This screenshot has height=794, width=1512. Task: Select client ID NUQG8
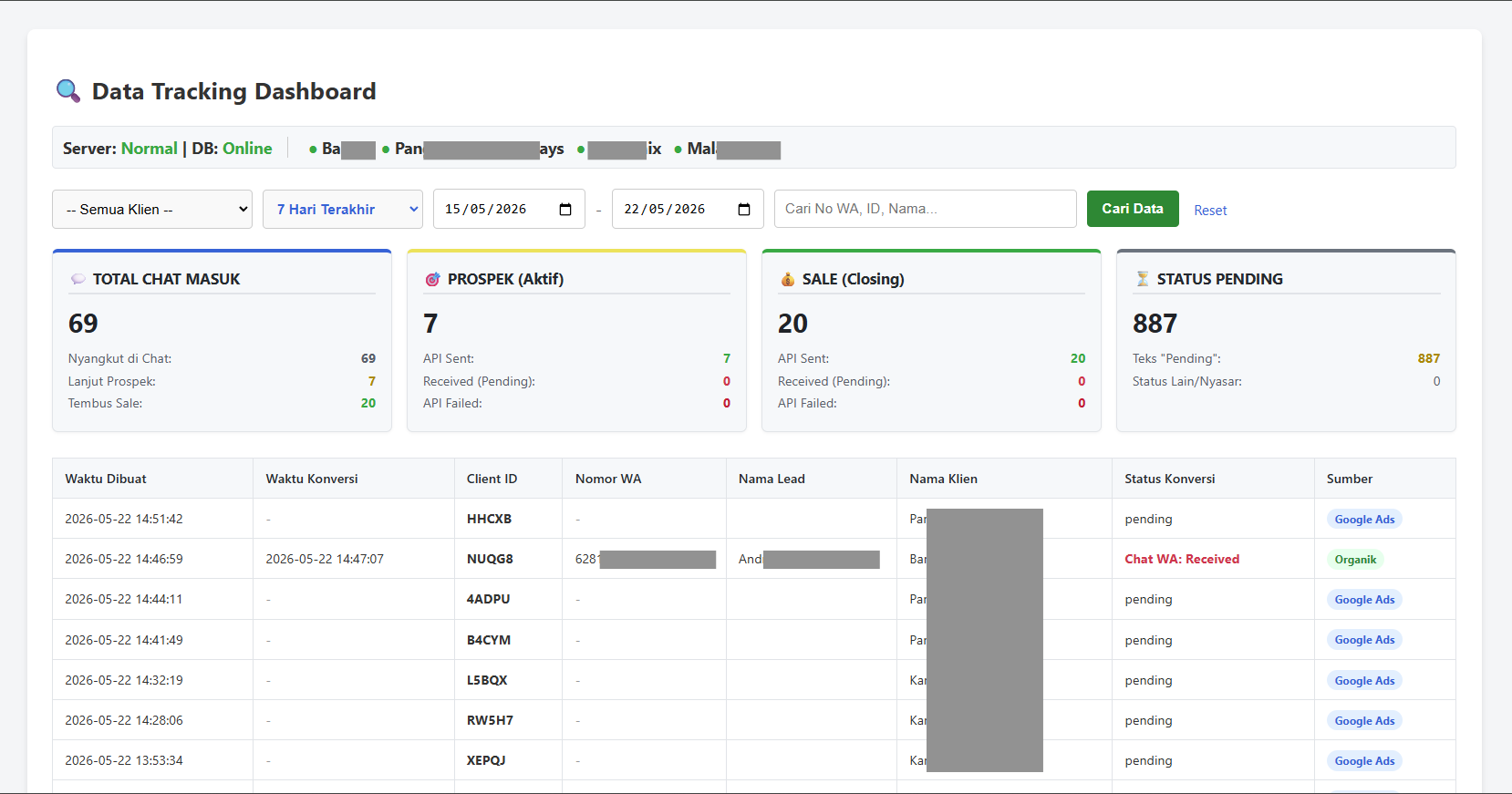point(490,559)
